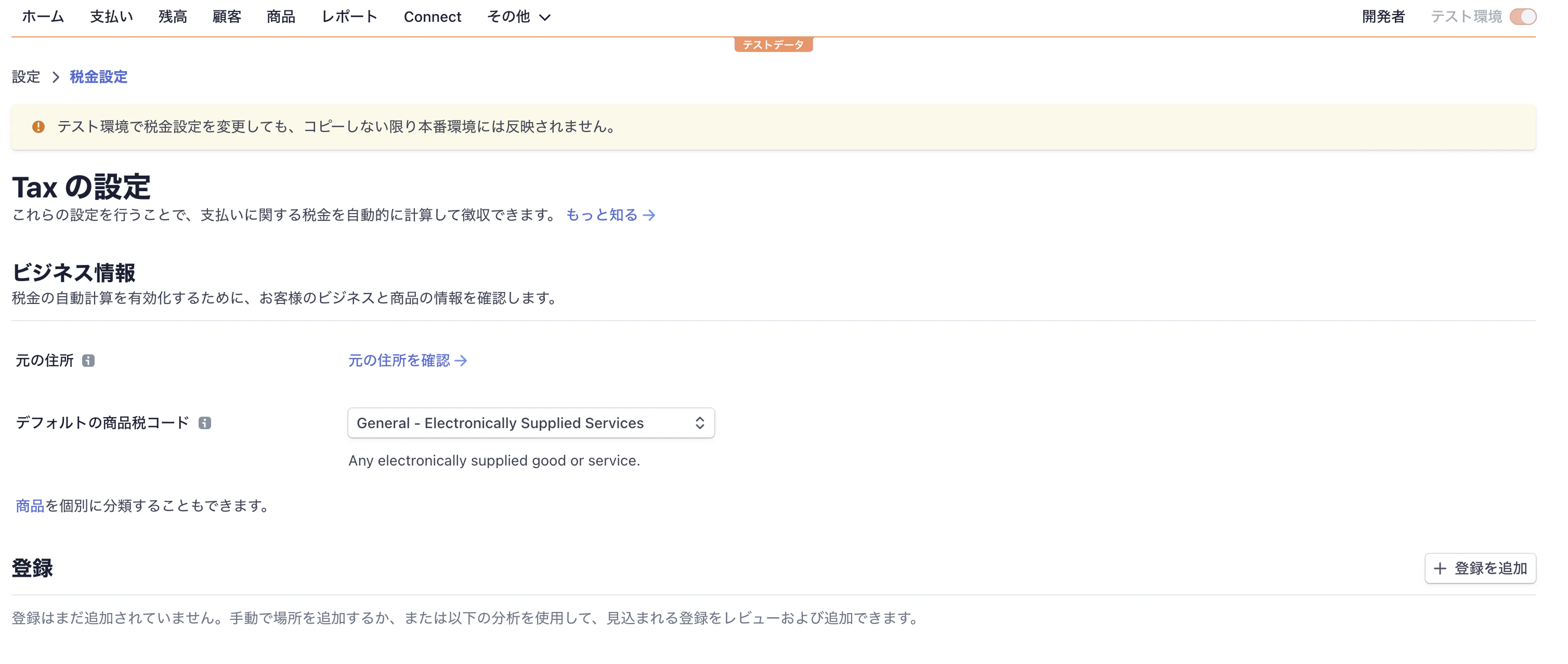Click info icon next to 元の住所
The image size is (1568, 664).
point(88,361)
